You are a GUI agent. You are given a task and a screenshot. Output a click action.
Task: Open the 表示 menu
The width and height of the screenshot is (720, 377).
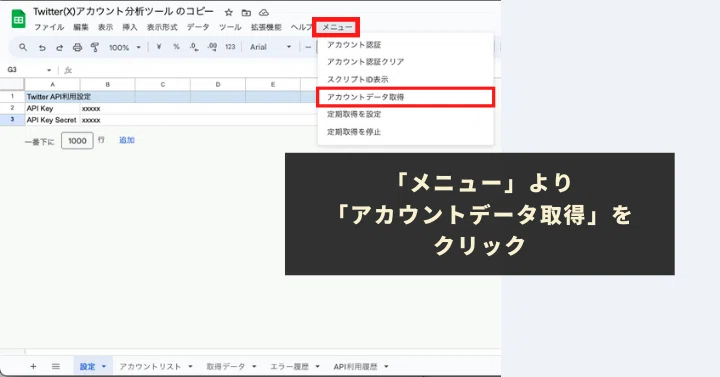[105, 27]
